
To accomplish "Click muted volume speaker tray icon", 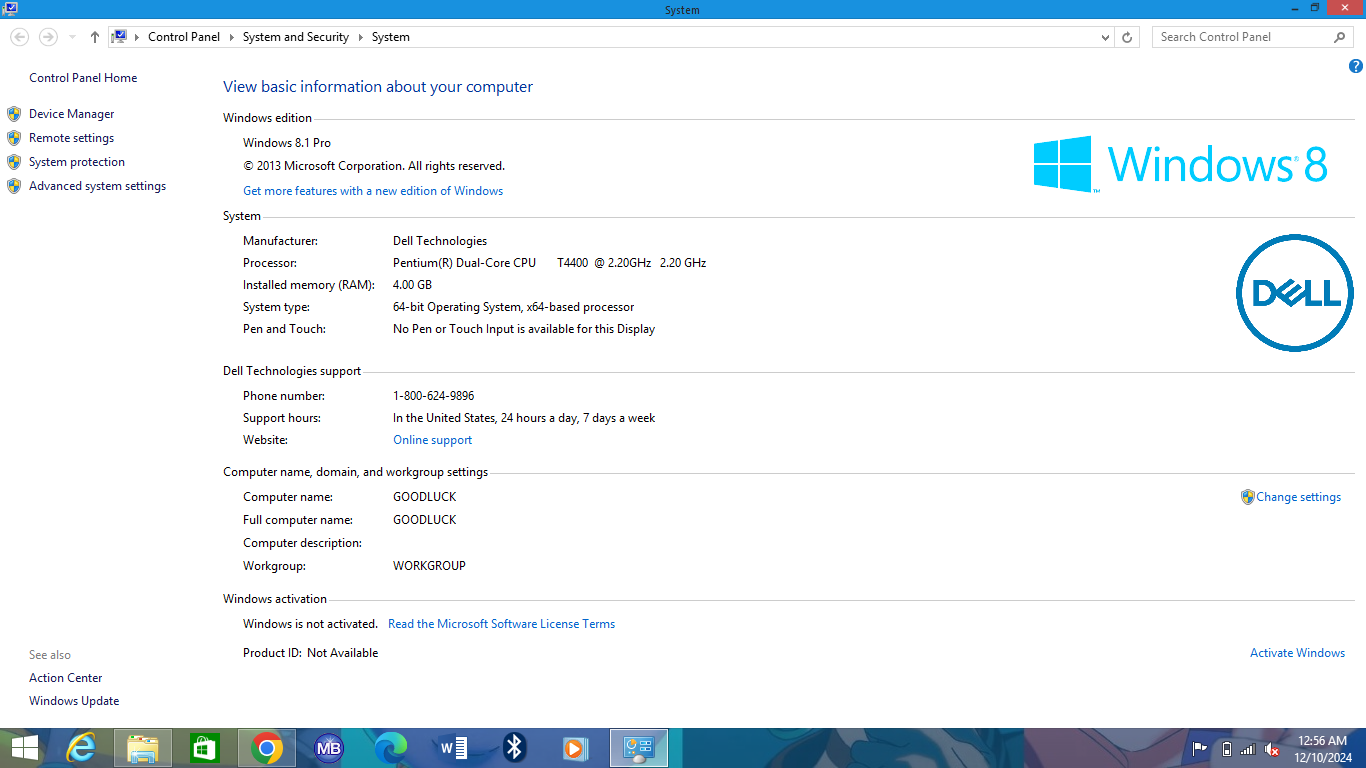I will click(x=1272, y=749).
